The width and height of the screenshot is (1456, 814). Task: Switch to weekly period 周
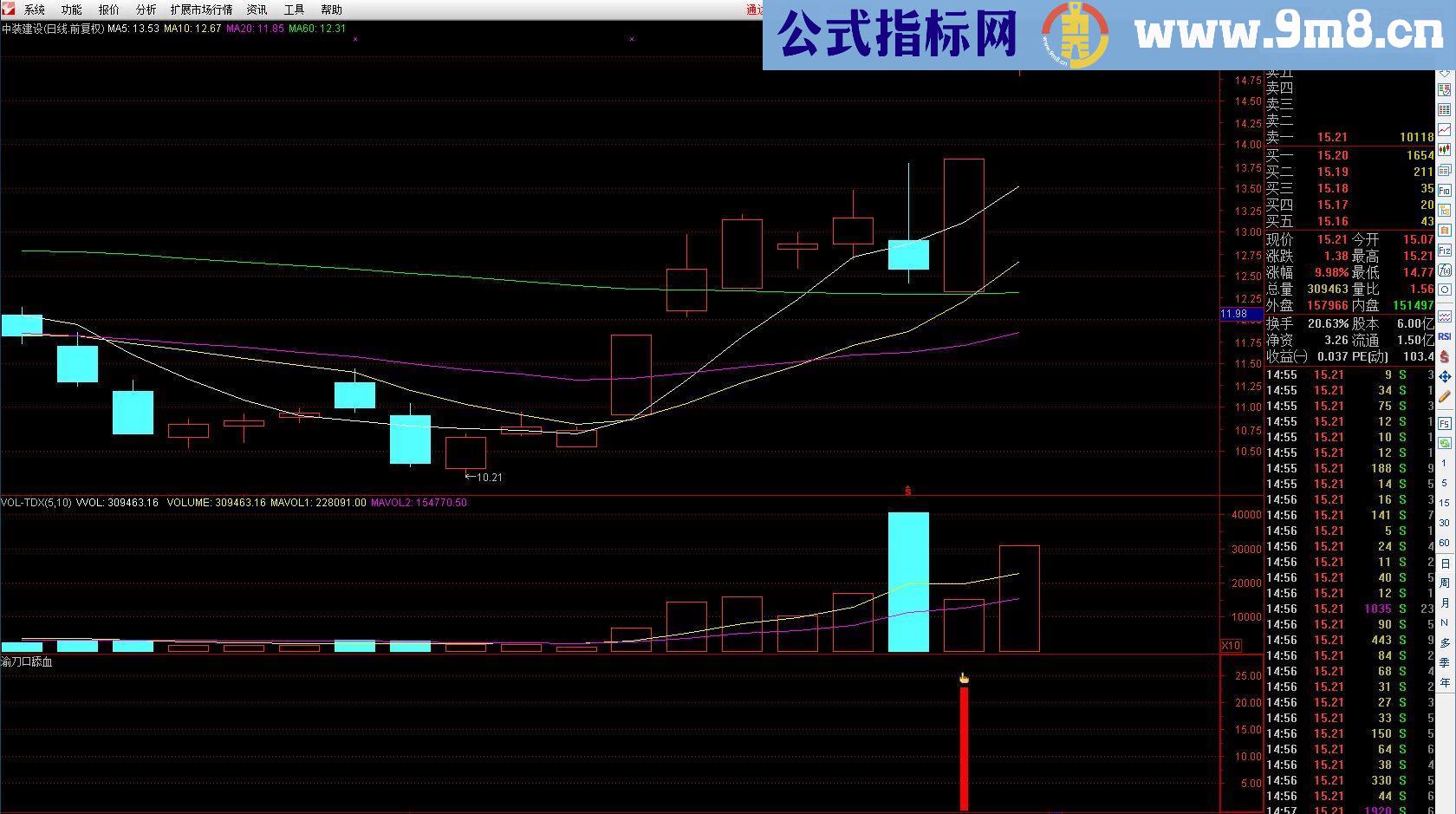coord(1445,583)
